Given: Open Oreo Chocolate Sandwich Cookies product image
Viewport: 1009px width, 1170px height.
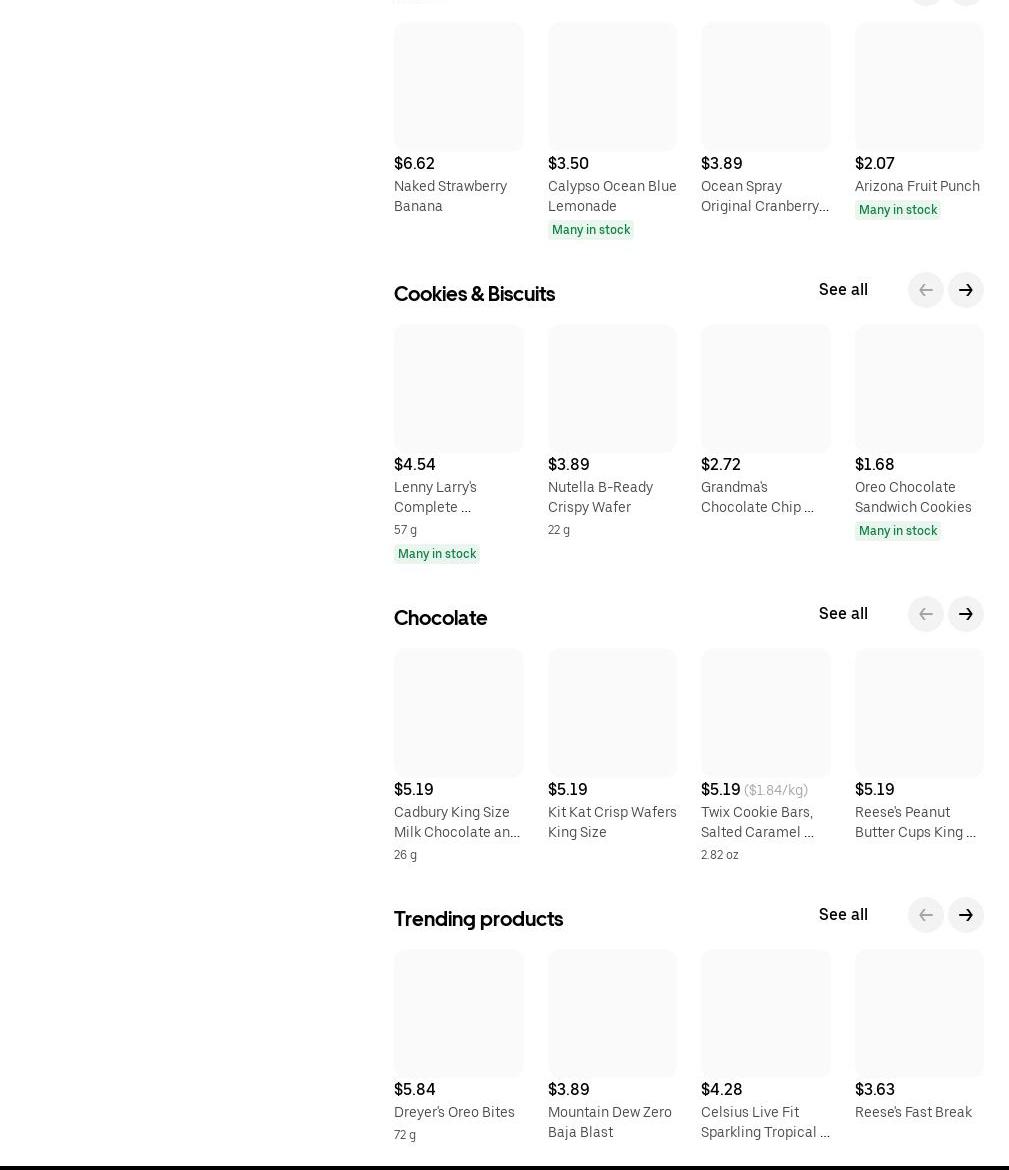Looking at the screenshot, I should tap(919, 388).
